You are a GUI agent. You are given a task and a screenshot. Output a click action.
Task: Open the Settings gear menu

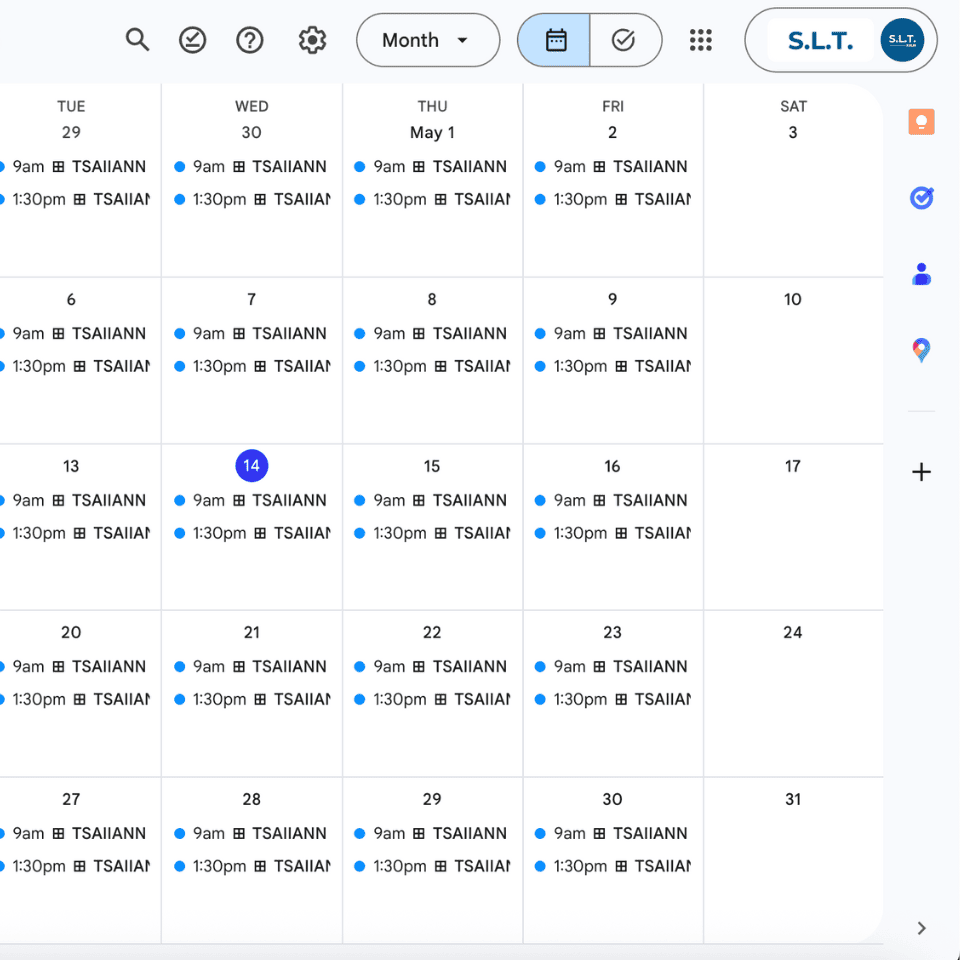click(x=312, y=40)
